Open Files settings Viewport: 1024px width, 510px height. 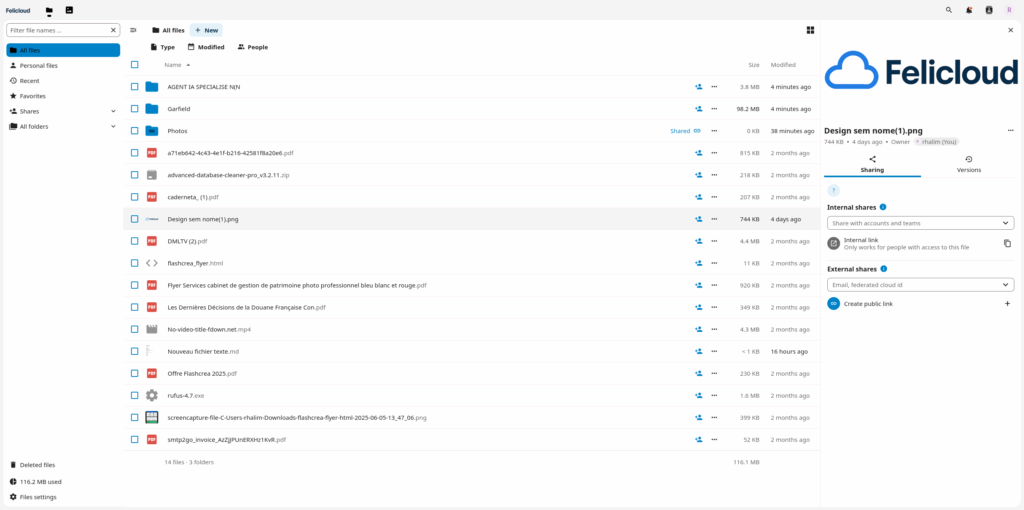(x=63, y=497)
